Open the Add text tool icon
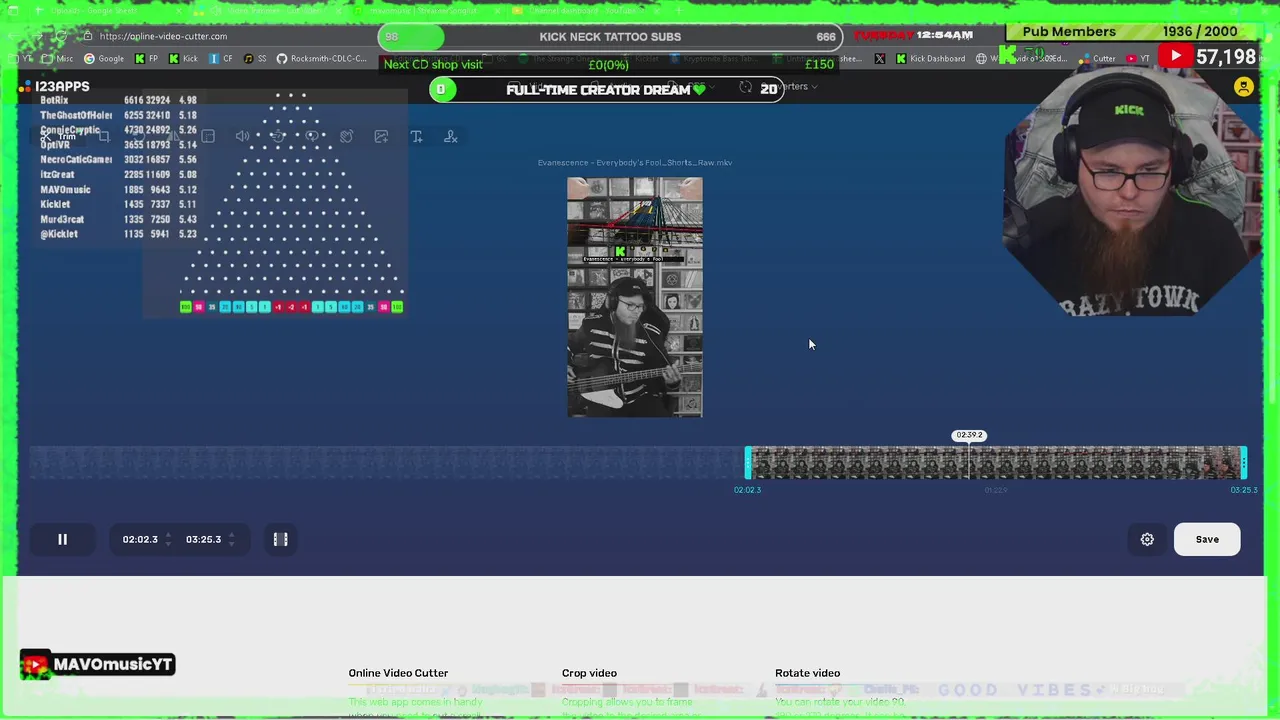Screen dimensions: 1280x720 416,136
